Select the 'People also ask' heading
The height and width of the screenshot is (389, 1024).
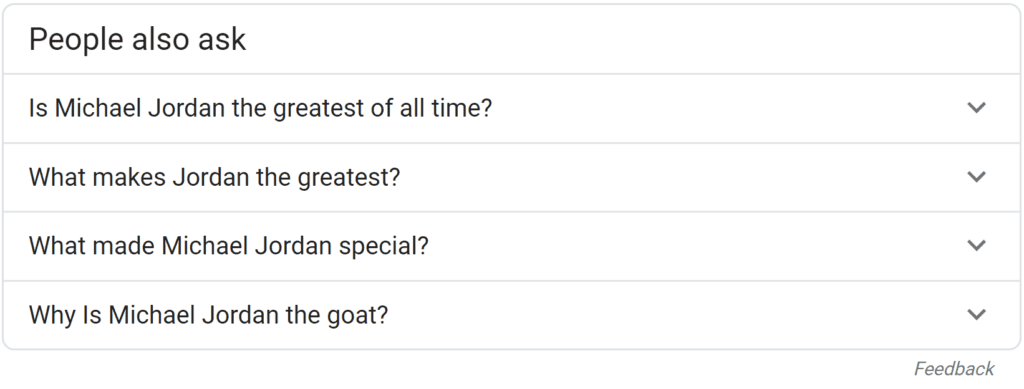pos(137,39)
